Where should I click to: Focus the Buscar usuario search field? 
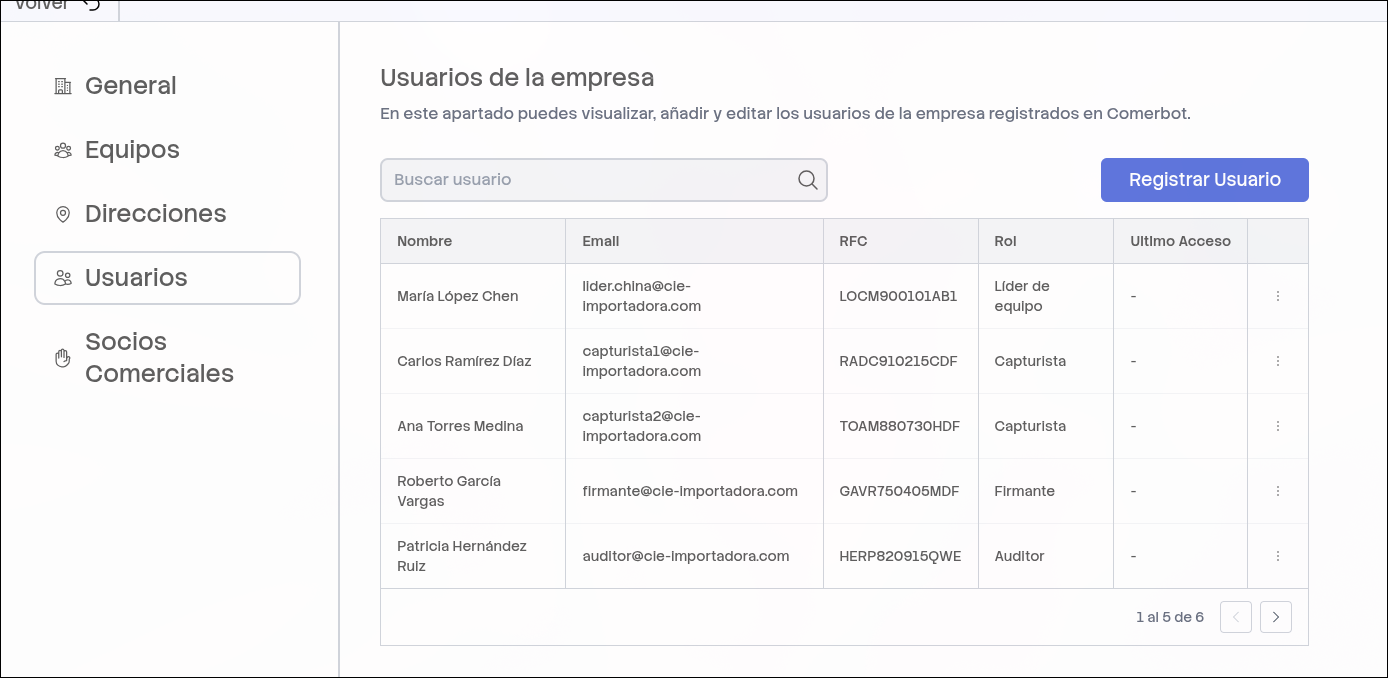pyautogui.click(x=604, y=180)
